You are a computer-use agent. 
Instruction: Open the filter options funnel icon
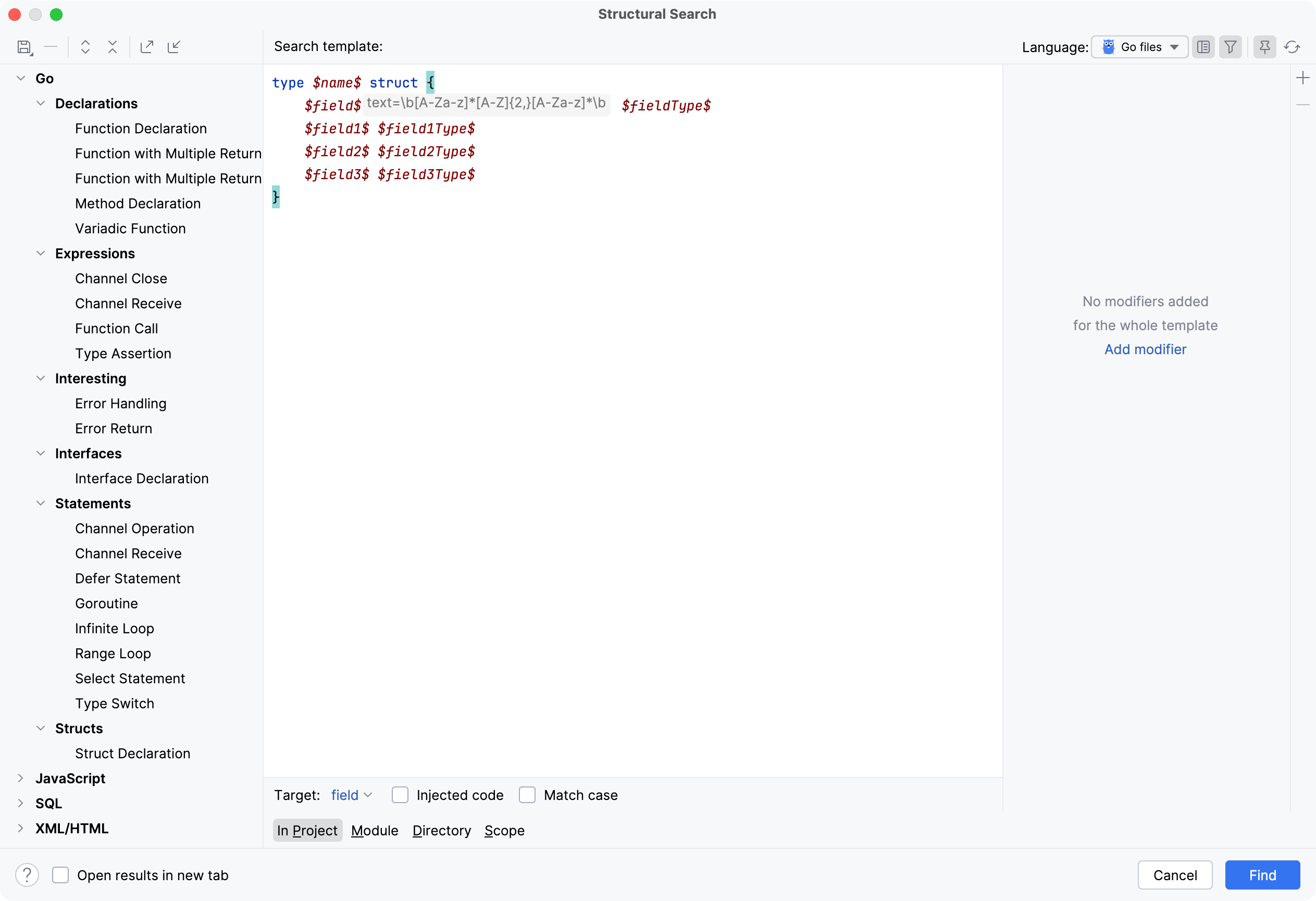[1231, 47]
